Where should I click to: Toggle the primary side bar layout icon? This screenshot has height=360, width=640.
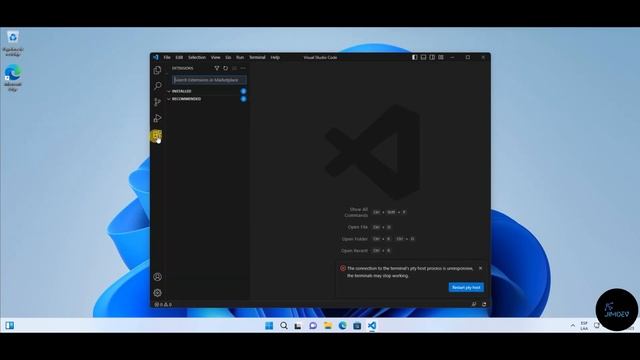point(415,58)
